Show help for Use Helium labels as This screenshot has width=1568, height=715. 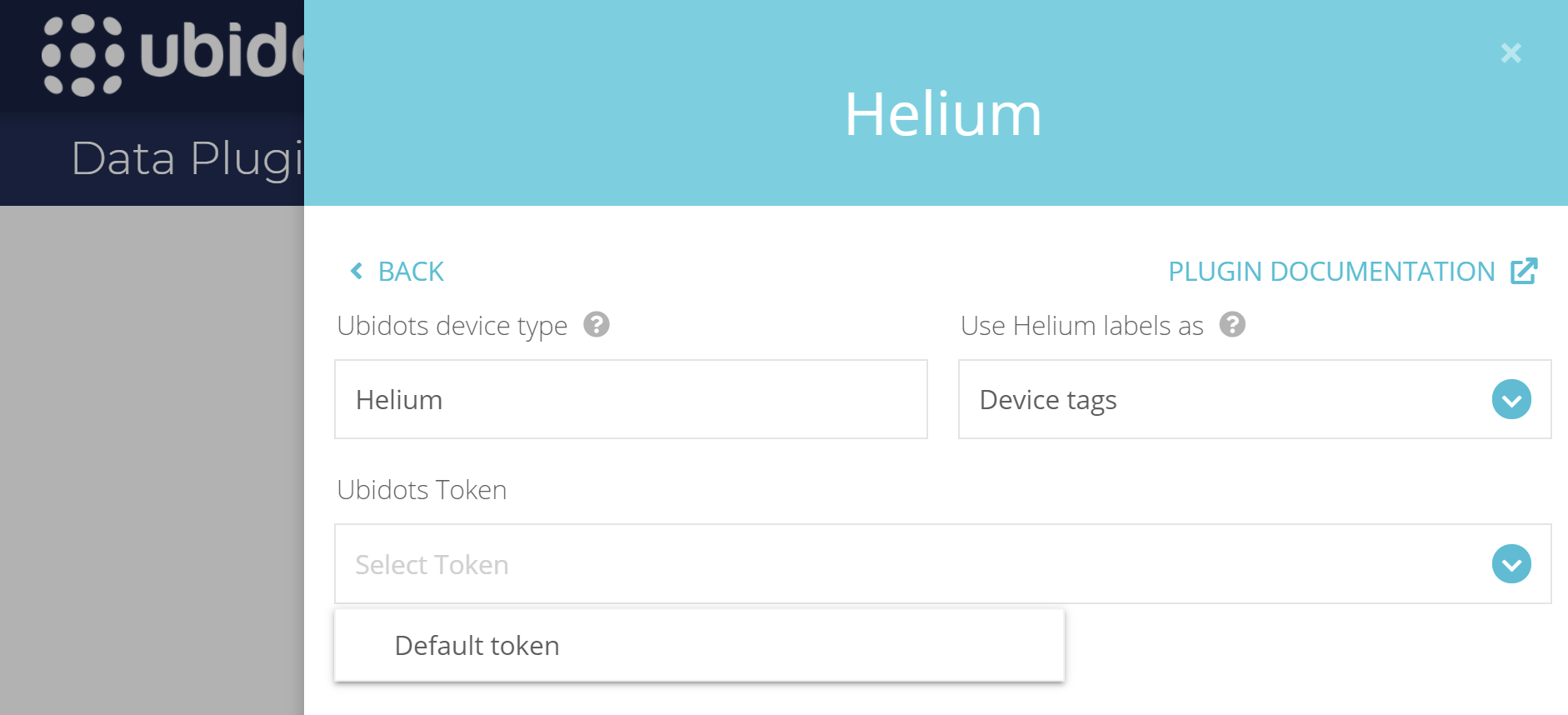coord(1232,324)
